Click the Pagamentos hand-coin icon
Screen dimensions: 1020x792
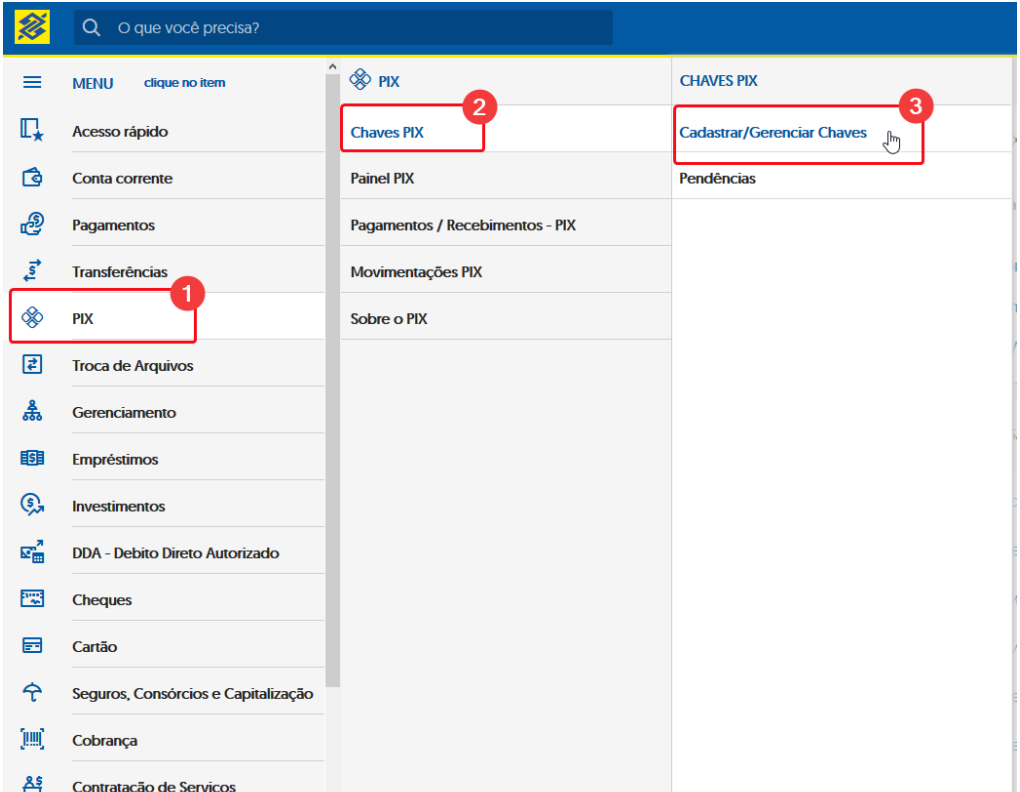(x=32, y=224)
